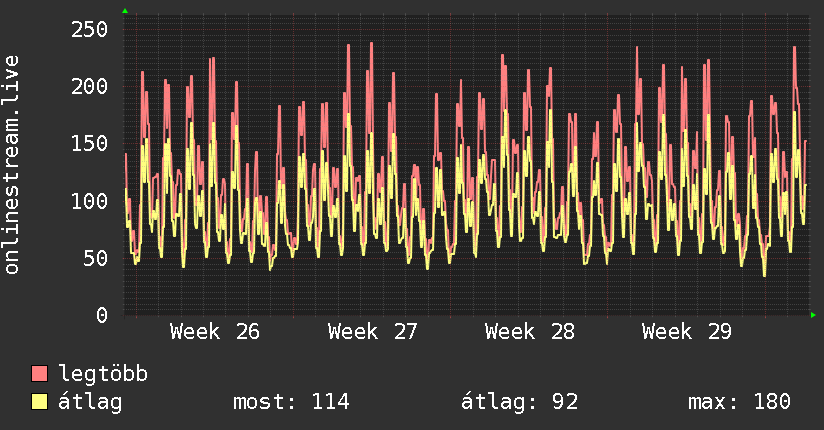Screen dimensions: 824x430
Task: Click the 250 y-axis value
Action: 89,29
